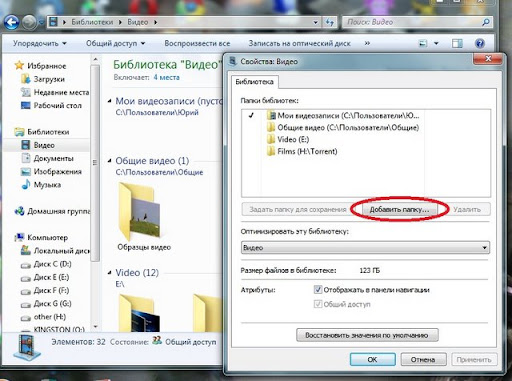Click navigation pane scrollbar up arrow
Image resolution: width=512 pixels, height=381 pixels.
pyautogui.click(x=95, y=59)
